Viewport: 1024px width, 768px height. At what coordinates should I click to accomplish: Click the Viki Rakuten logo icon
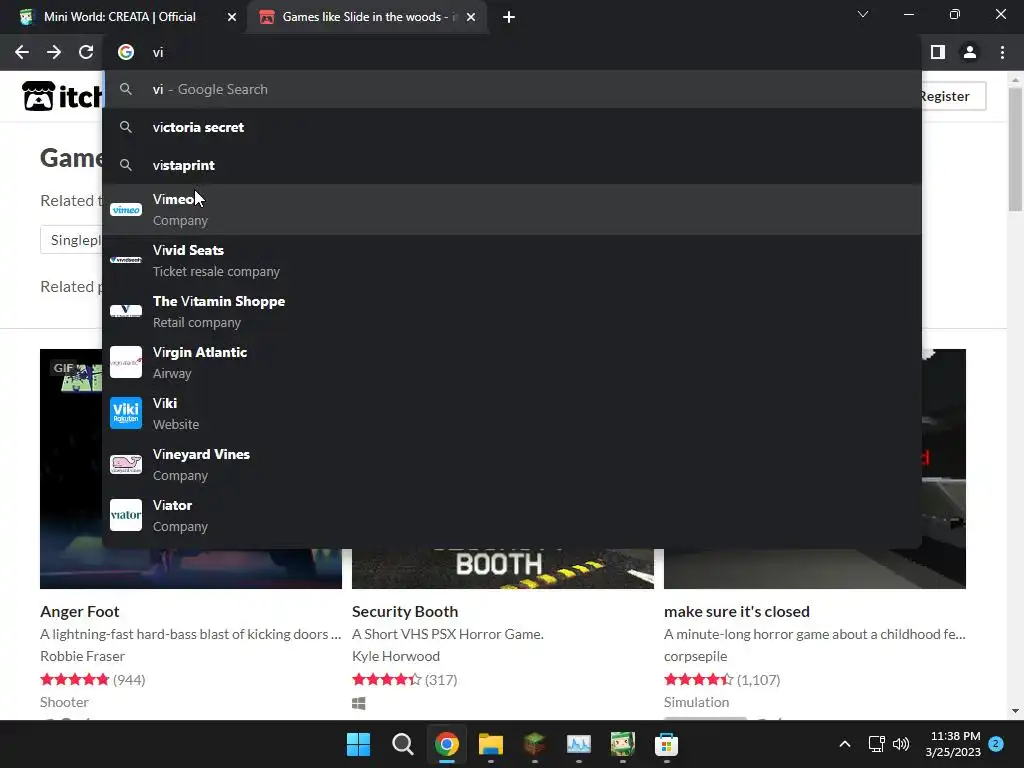click(126, 413)
